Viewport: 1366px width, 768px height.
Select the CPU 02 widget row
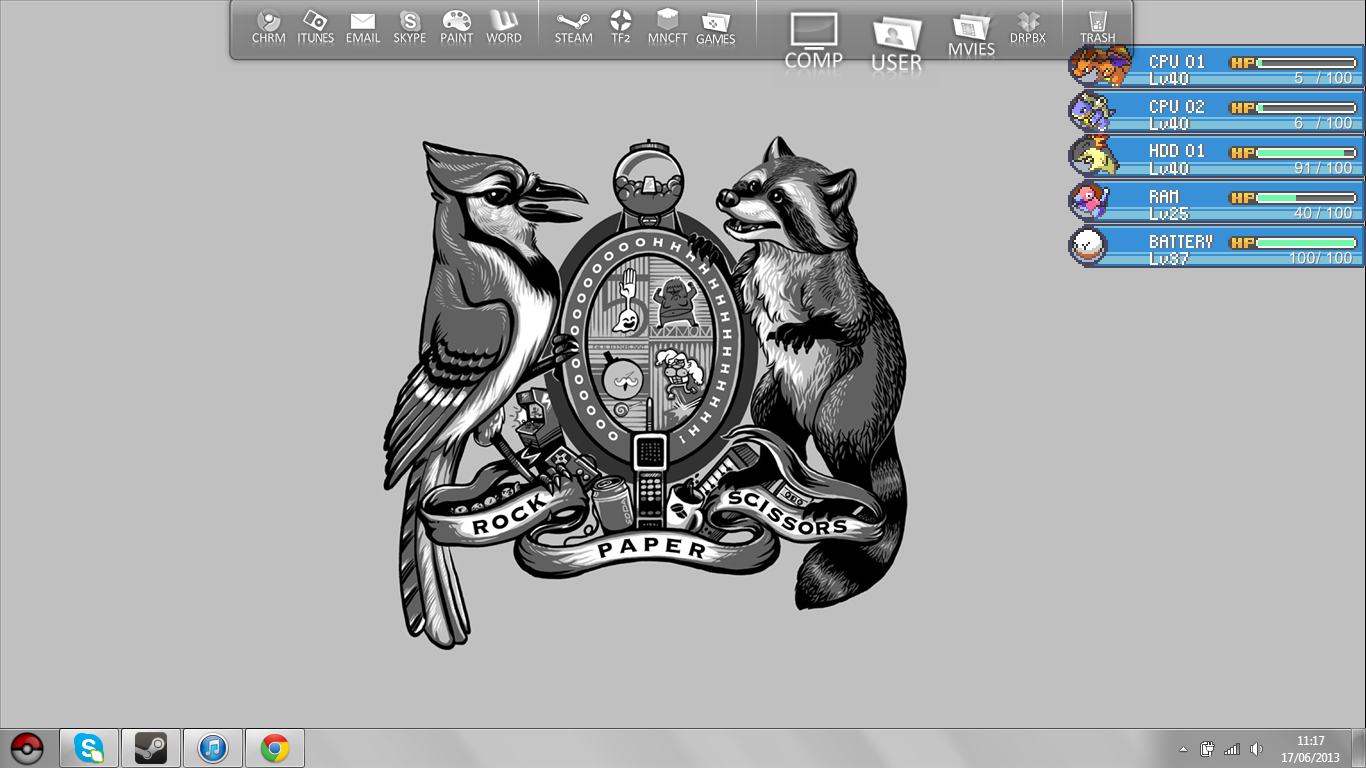(x=1216, y=110)
